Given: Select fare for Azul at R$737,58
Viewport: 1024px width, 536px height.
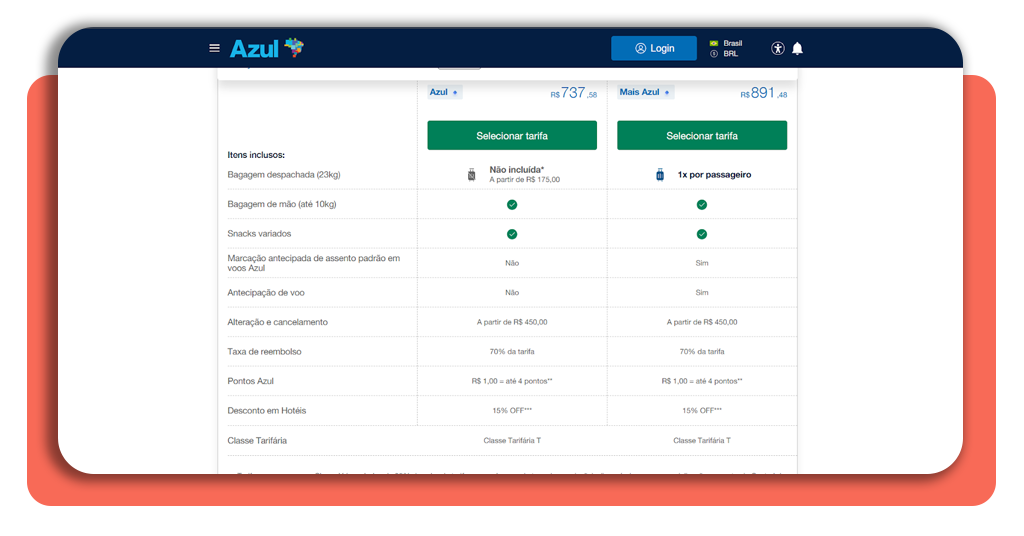Looking at the screenshot, I should (x=512, y=135).
